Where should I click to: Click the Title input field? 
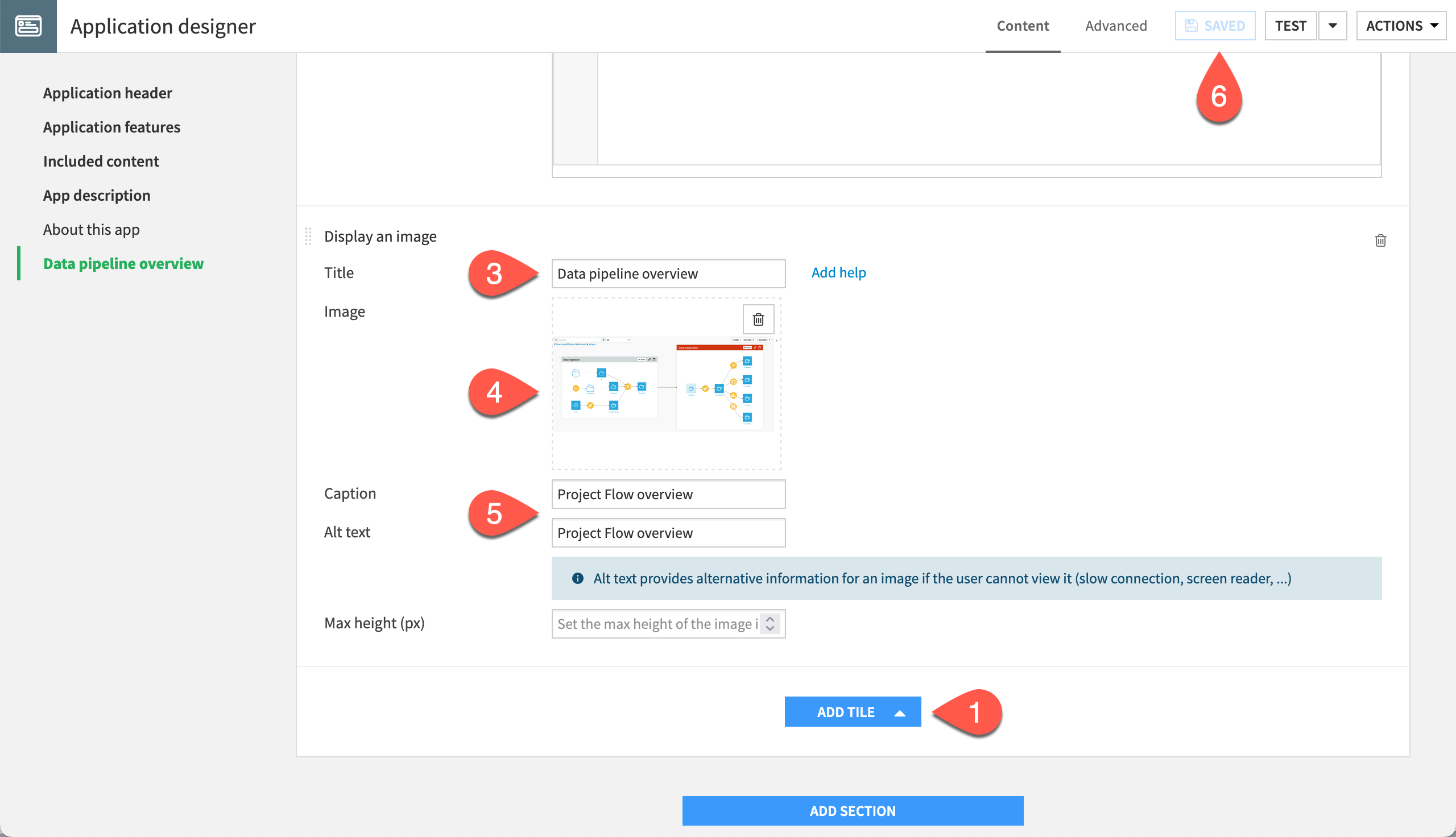click(x=668, y=274)
